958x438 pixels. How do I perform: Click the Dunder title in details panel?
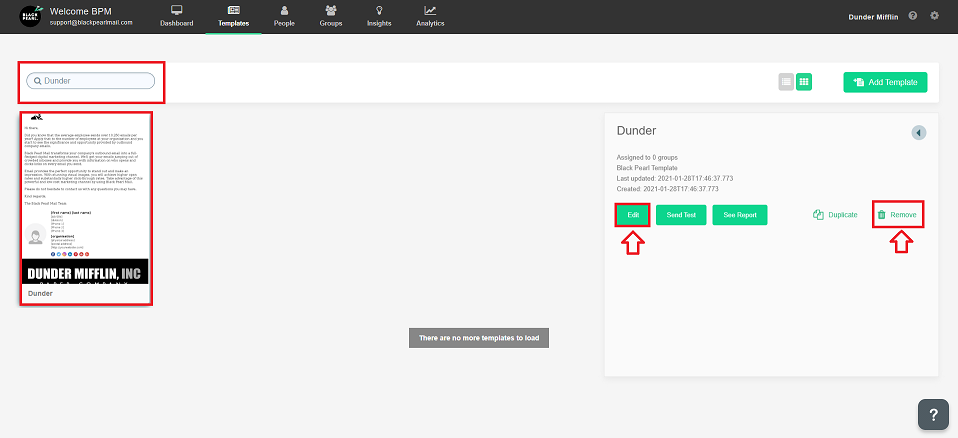636,131
